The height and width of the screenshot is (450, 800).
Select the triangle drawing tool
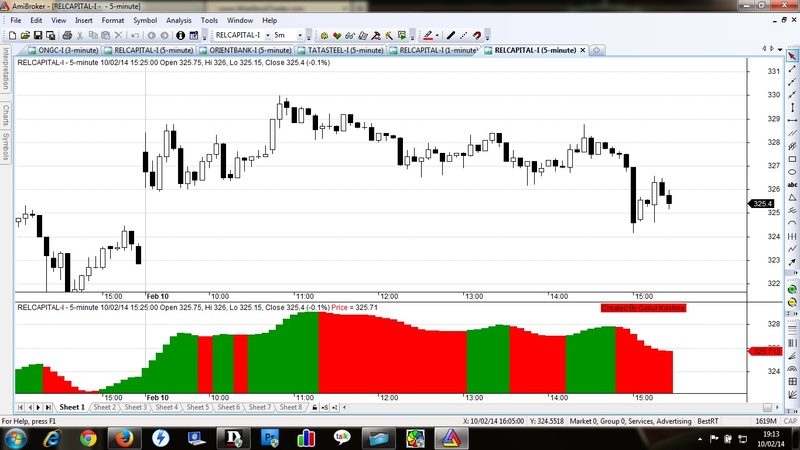tap(792, 197)
